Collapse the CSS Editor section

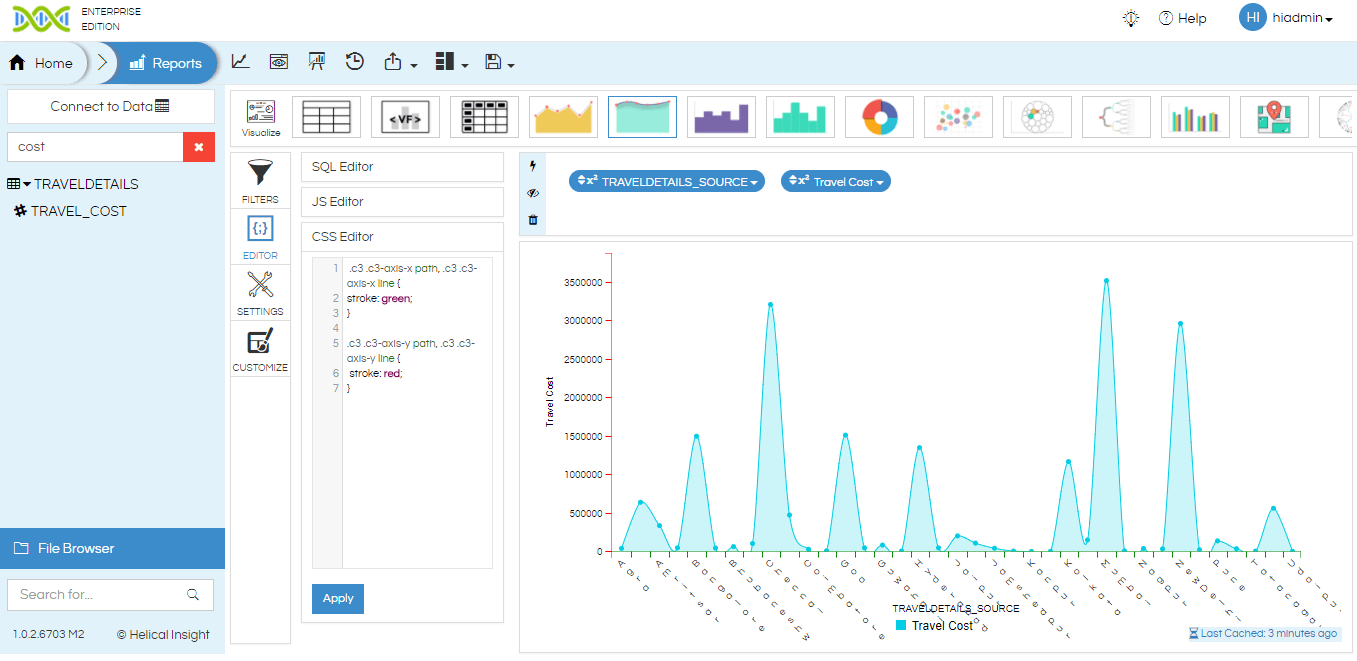[x=402, y=237]
